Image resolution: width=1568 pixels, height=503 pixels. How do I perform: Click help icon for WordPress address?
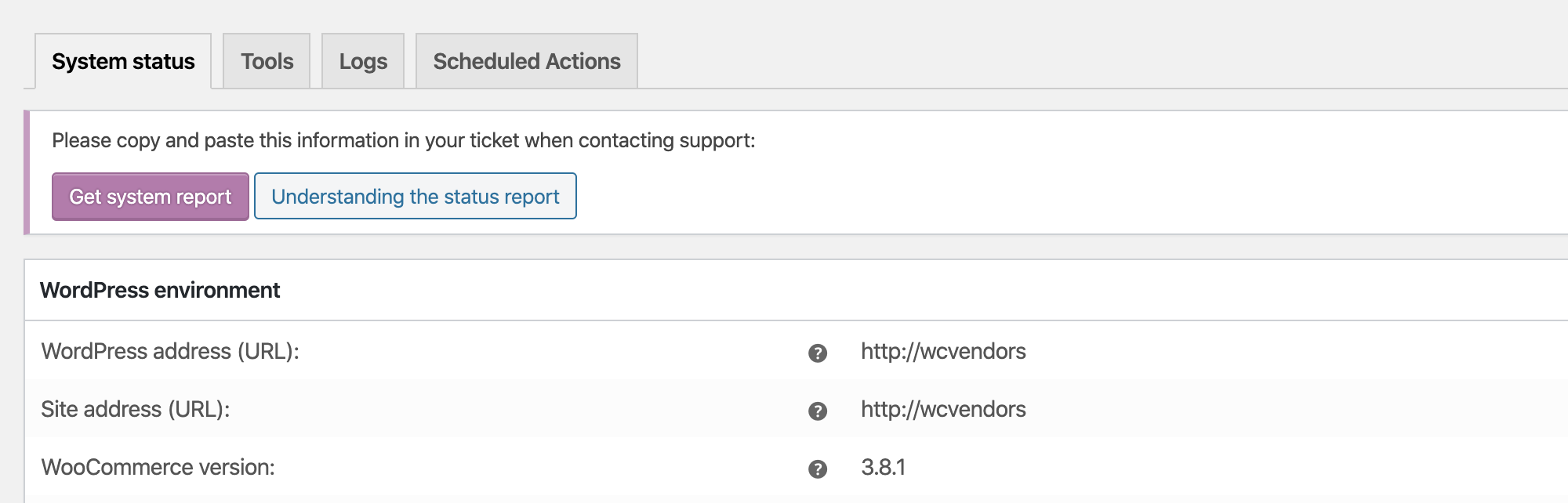click(x=818, y=353)
